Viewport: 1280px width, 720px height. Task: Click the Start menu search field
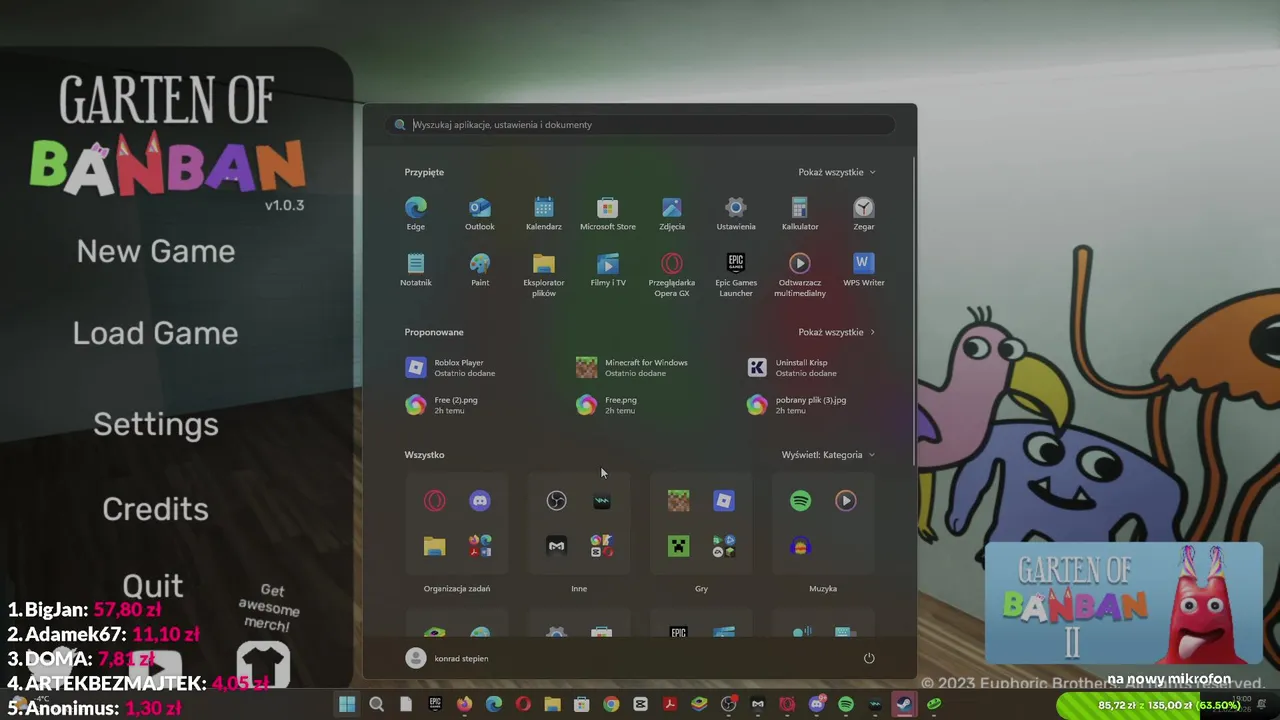coord(640,125)
